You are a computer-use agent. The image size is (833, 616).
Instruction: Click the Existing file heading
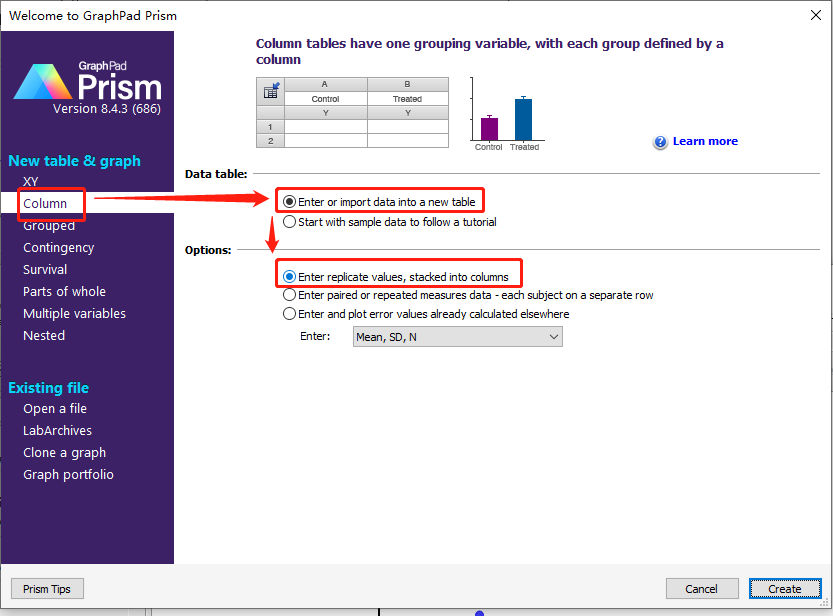[x=48, y=388]
